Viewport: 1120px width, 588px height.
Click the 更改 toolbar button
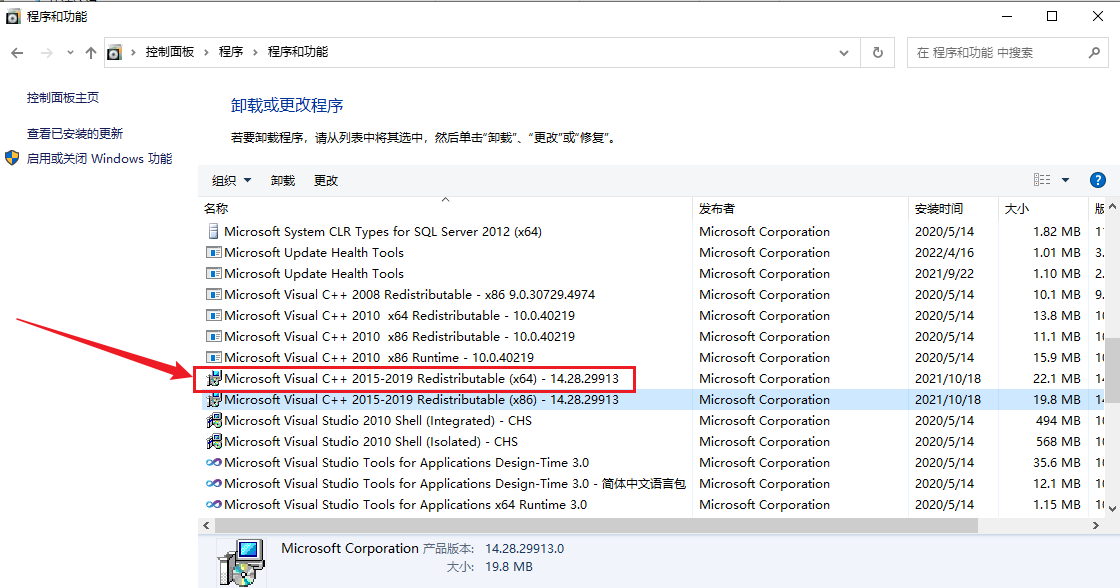(x=326, y=181)
